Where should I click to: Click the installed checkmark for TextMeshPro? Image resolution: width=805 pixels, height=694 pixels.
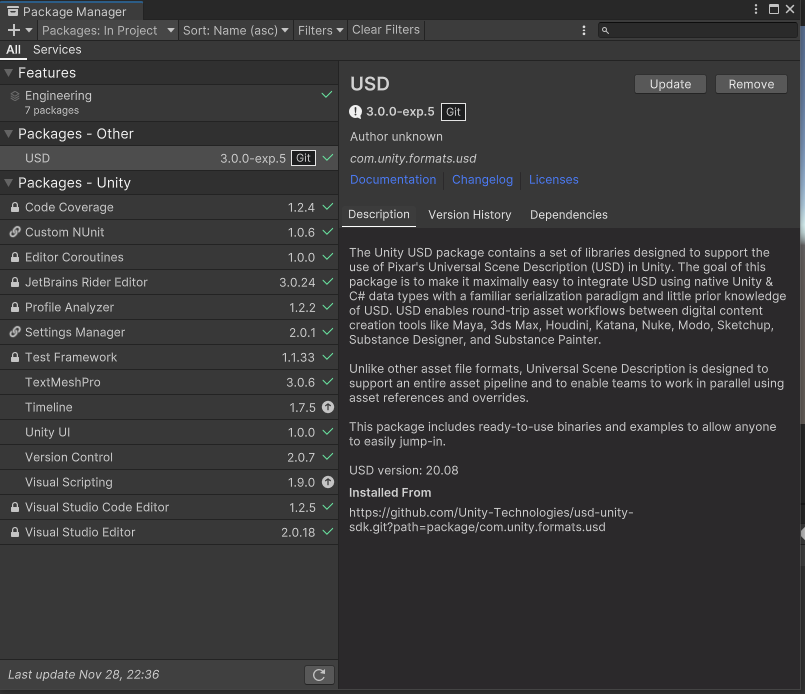pyautogui.click(x=328, y=382)
